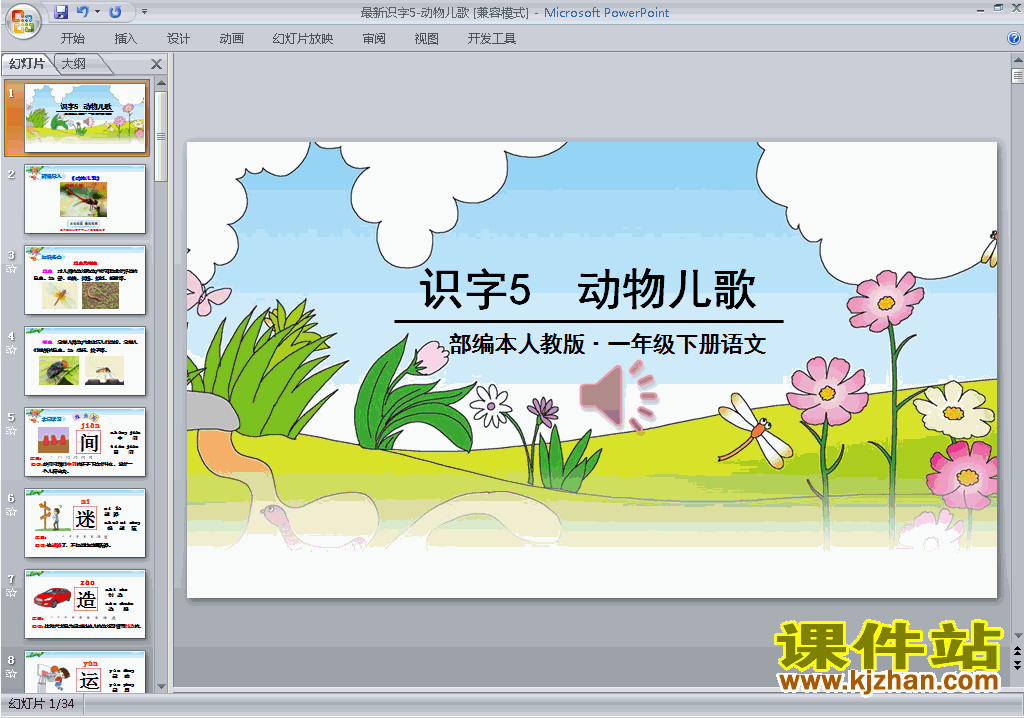This screenshot has height=718, width=1024.
Task: Undo the last action
Action: click(83, 12)
